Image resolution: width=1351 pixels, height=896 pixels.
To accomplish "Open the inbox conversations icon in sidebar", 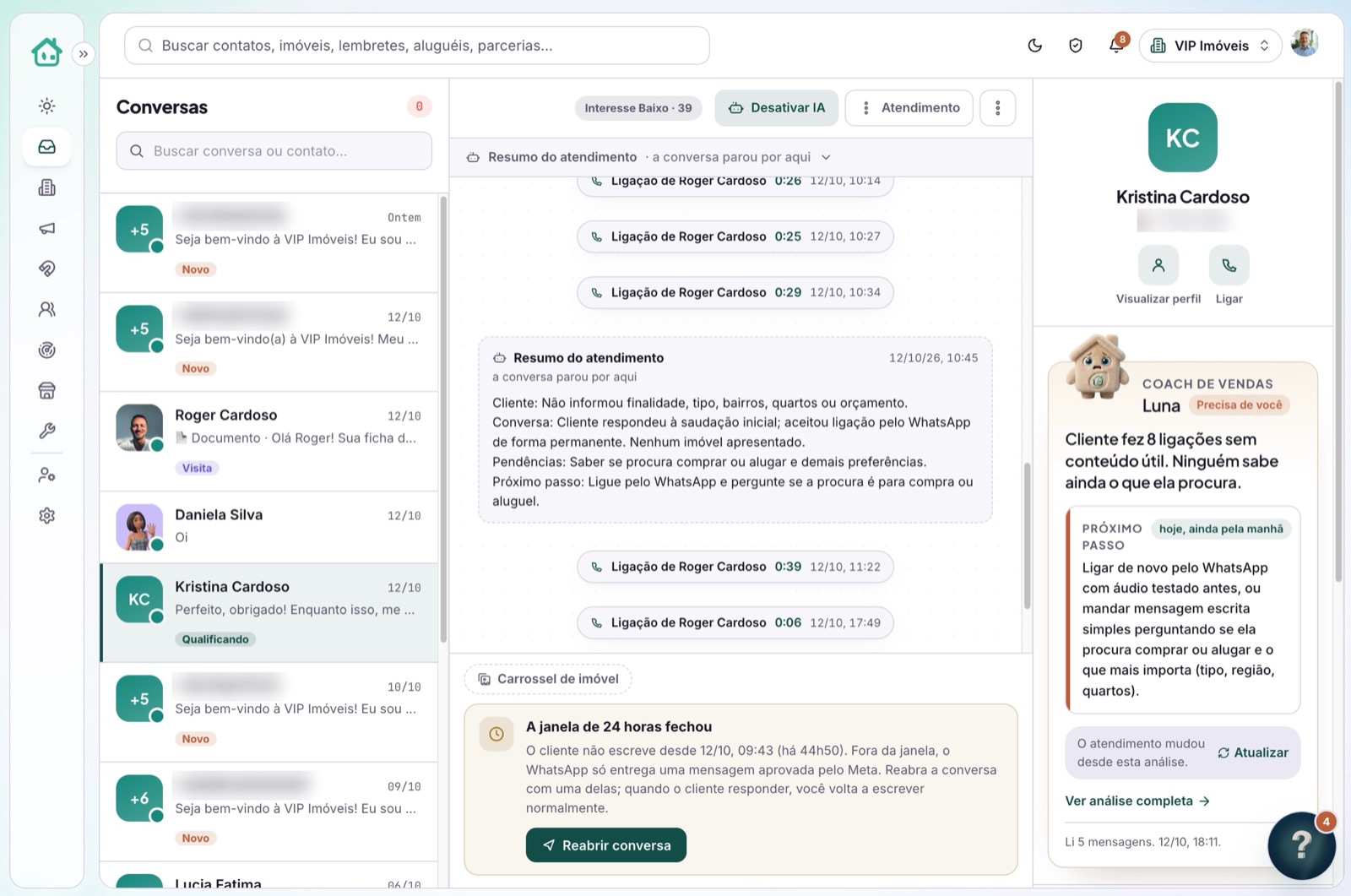I will (47, 147).
